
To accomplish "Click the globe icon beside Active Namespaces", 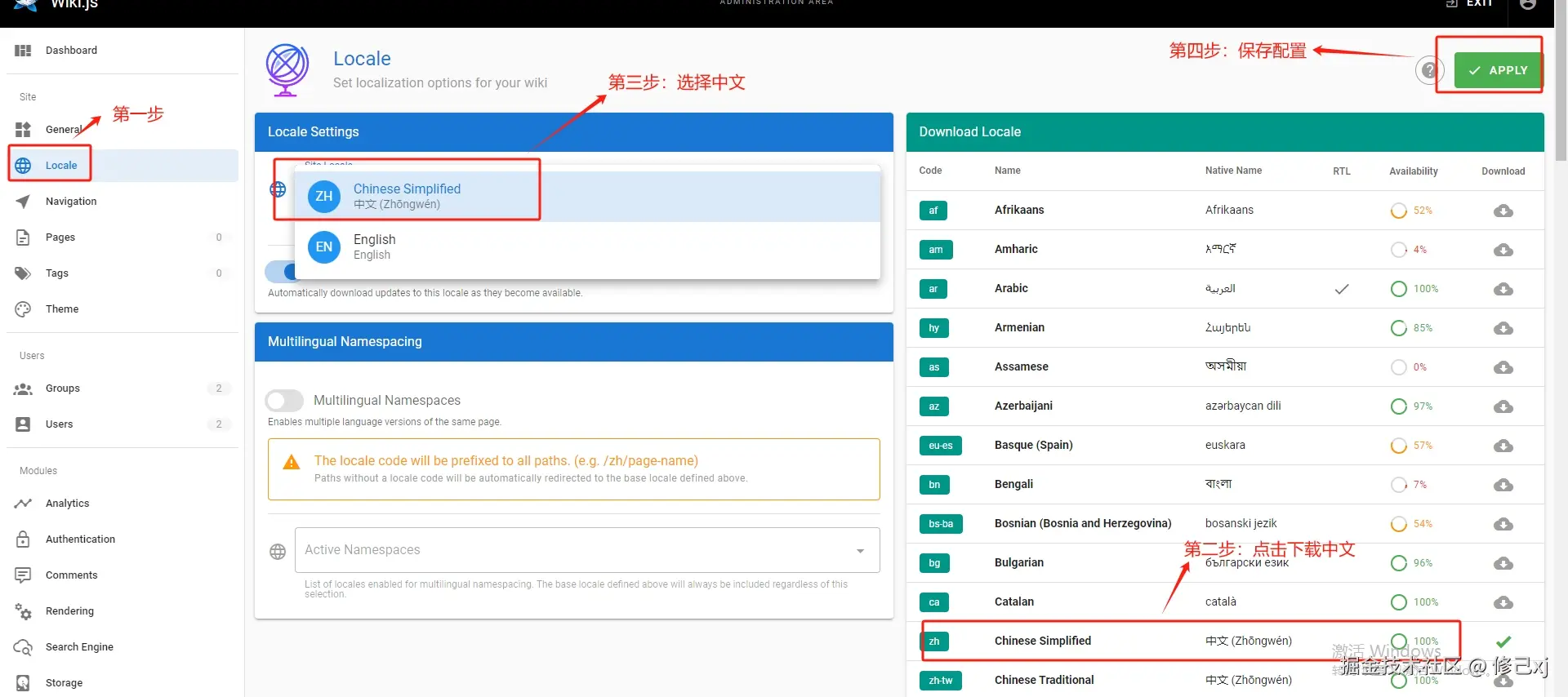I will coord(278,552).
